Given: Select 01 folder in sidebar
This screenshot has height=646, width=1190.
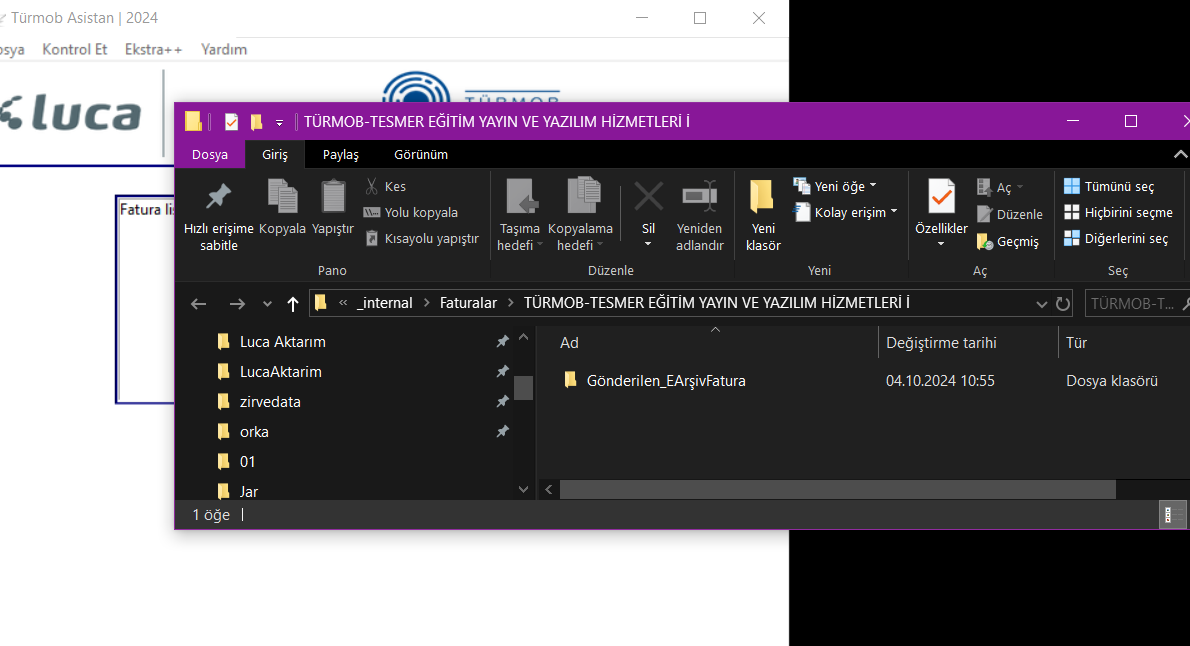Looking at the screenshot, I should click(247, 462).
